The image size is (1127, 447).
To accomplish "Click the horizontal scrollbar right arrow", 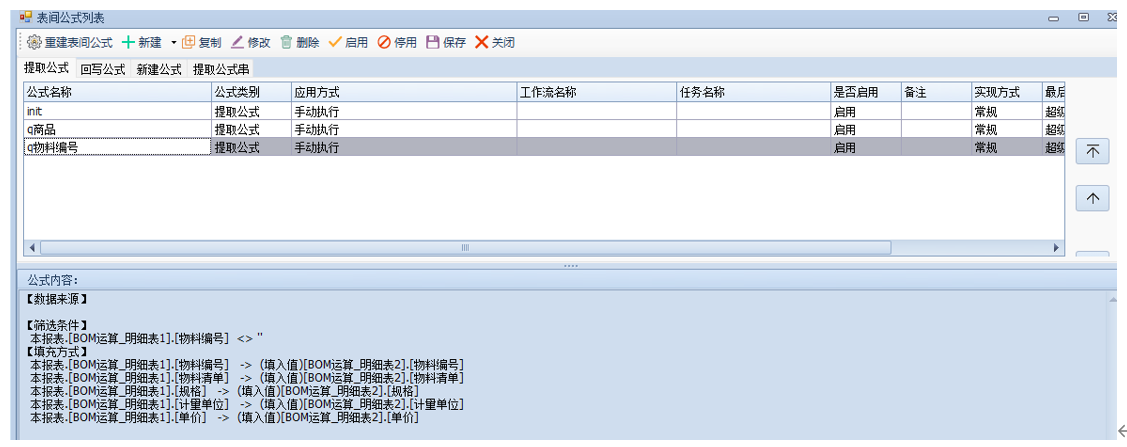I will tap(1057, 248).
